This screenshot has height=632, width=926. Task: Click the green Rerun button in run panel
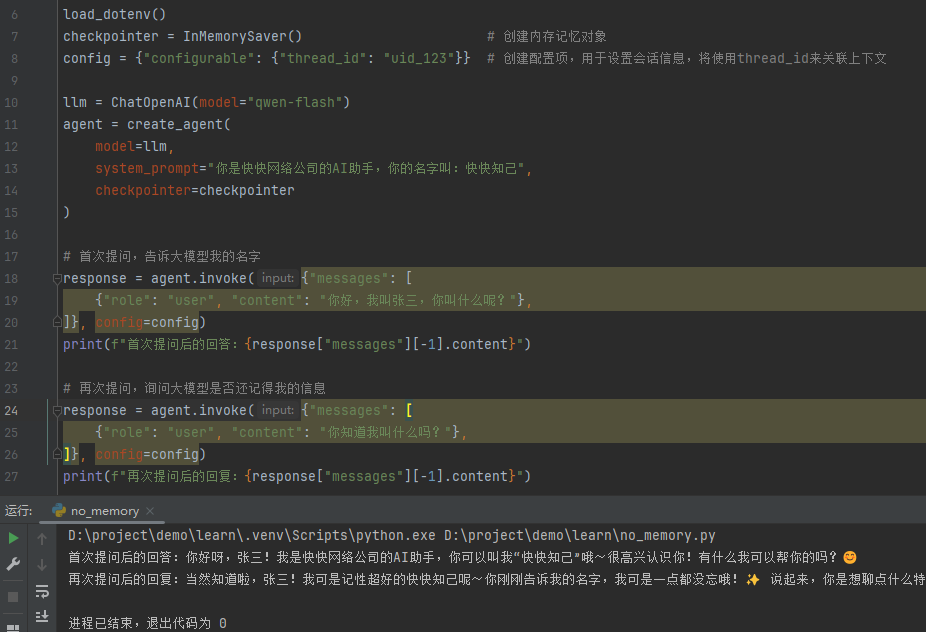click(x=13, y=538)
